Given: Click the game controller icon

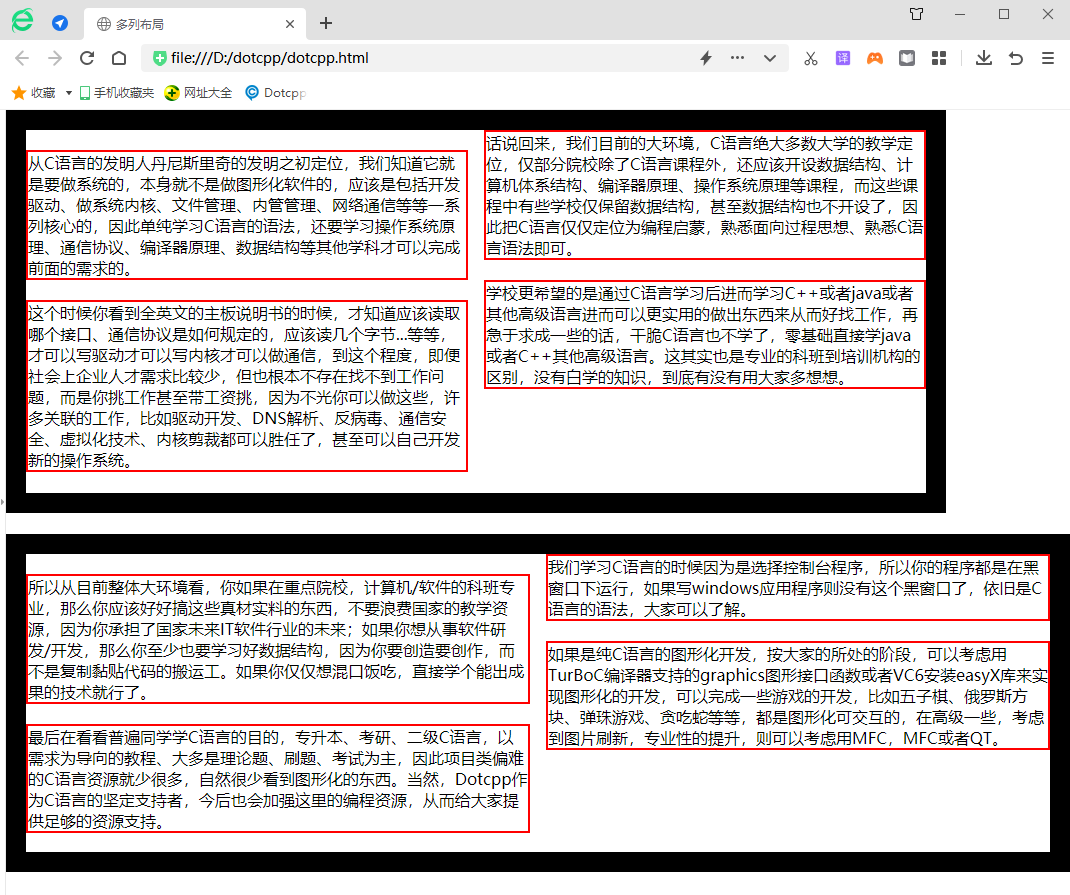Looking at the screenshot, I should pyautogui.click(x=874, y=58).
